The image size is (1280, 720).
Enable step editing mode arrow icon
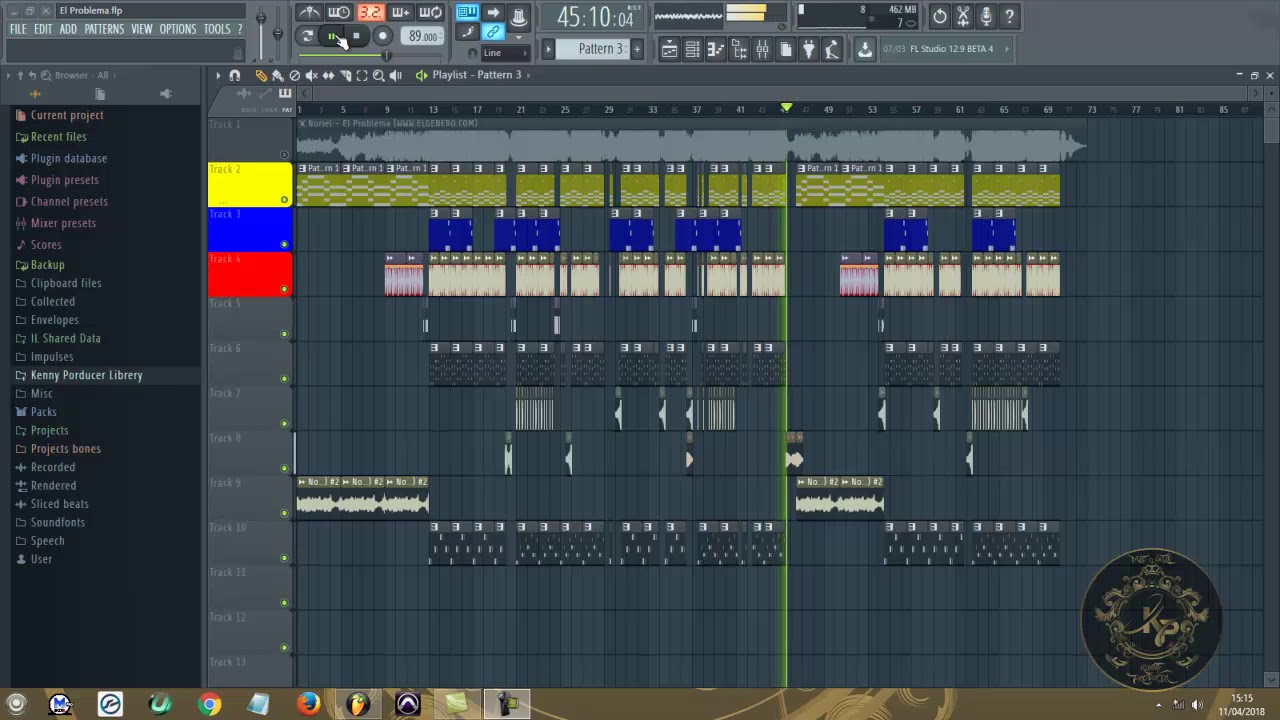(x=493, y=13)
